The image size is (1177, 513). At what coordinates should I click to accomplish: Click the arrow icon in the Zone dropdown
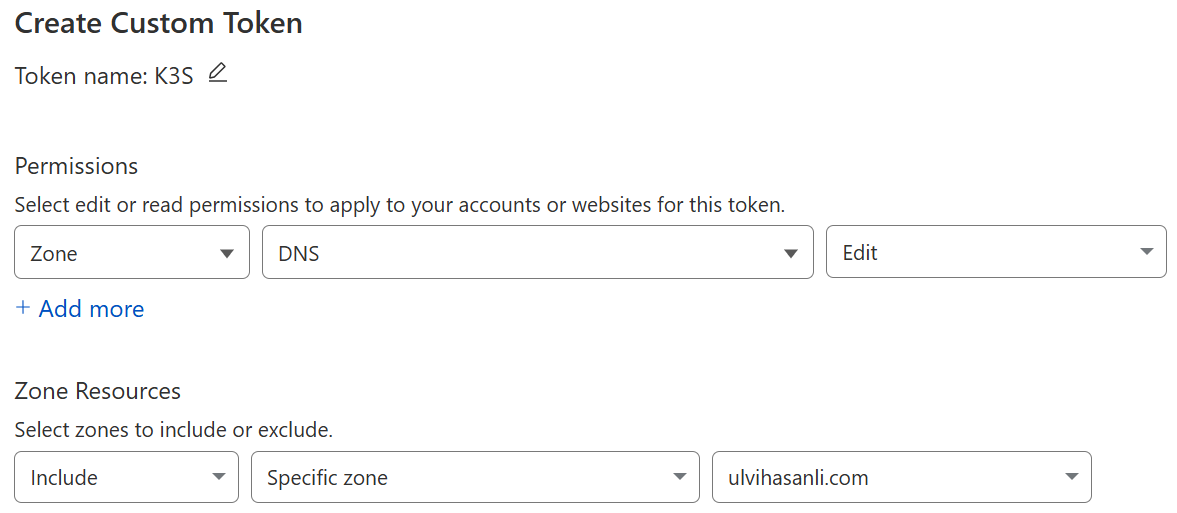(x=227, y=254)
